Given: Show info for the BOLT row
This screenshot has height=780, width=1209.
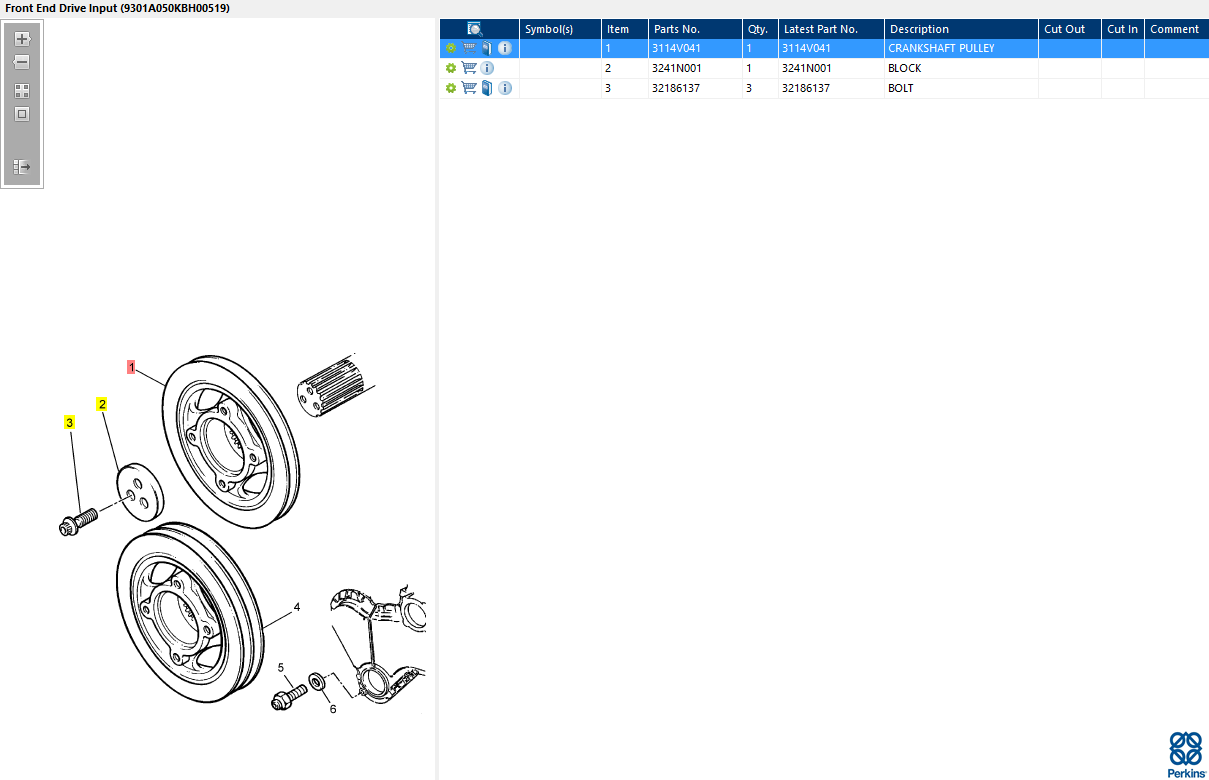Looking at the screenshot, I should coord(505,88).
